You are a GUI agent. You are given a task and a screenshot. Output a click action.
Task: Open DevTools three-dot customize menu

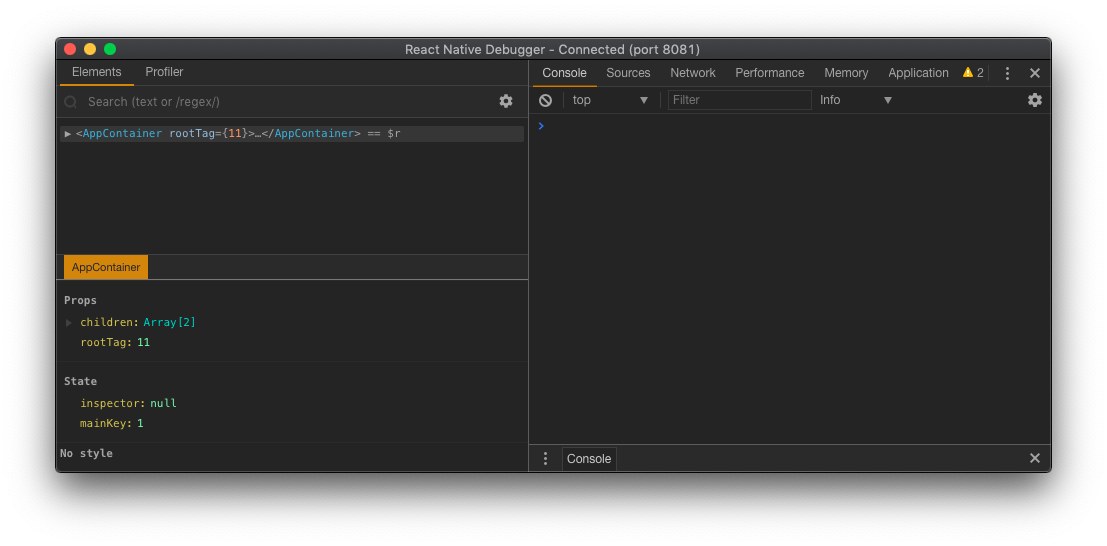pos(1007,73)
